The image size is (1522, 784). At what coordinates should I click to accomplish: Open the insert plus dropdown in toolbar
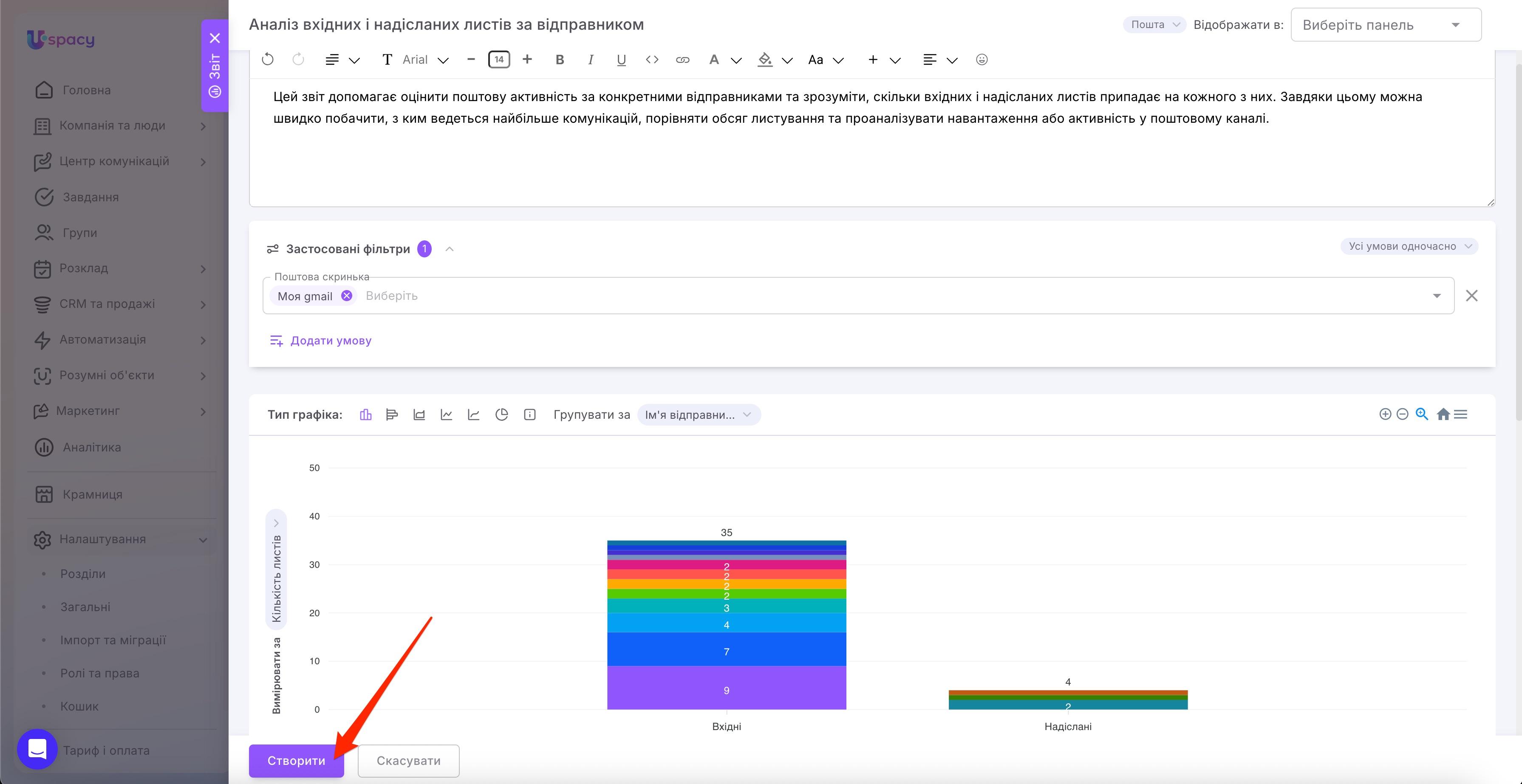click(x=884, y=59)
